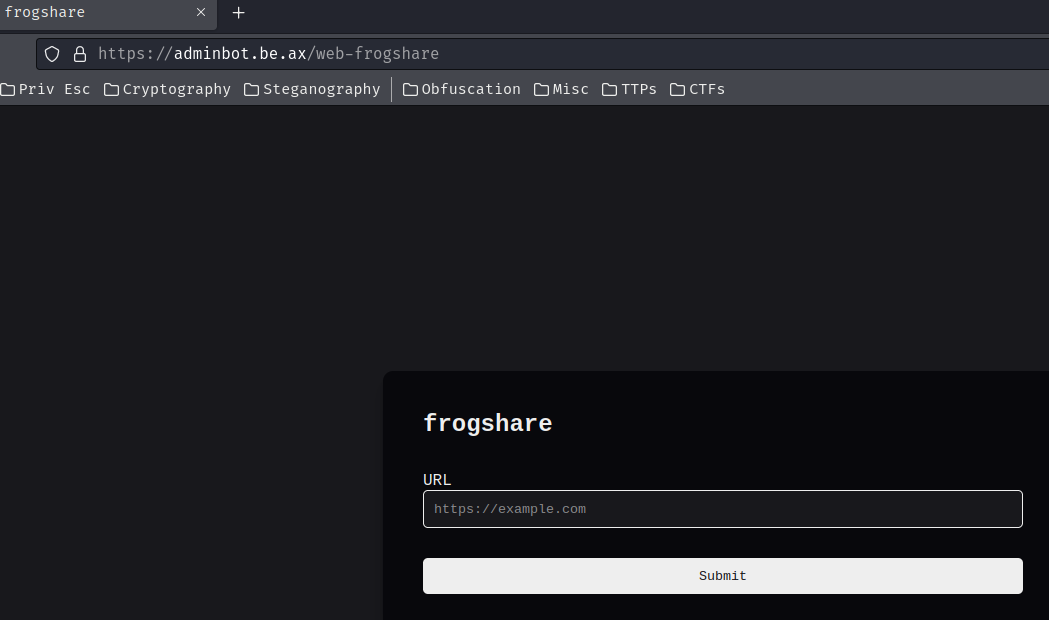The width and height of the screenshot is (1049, 620).
Task: Click the padlock site security icon
Action: point(80,54)
